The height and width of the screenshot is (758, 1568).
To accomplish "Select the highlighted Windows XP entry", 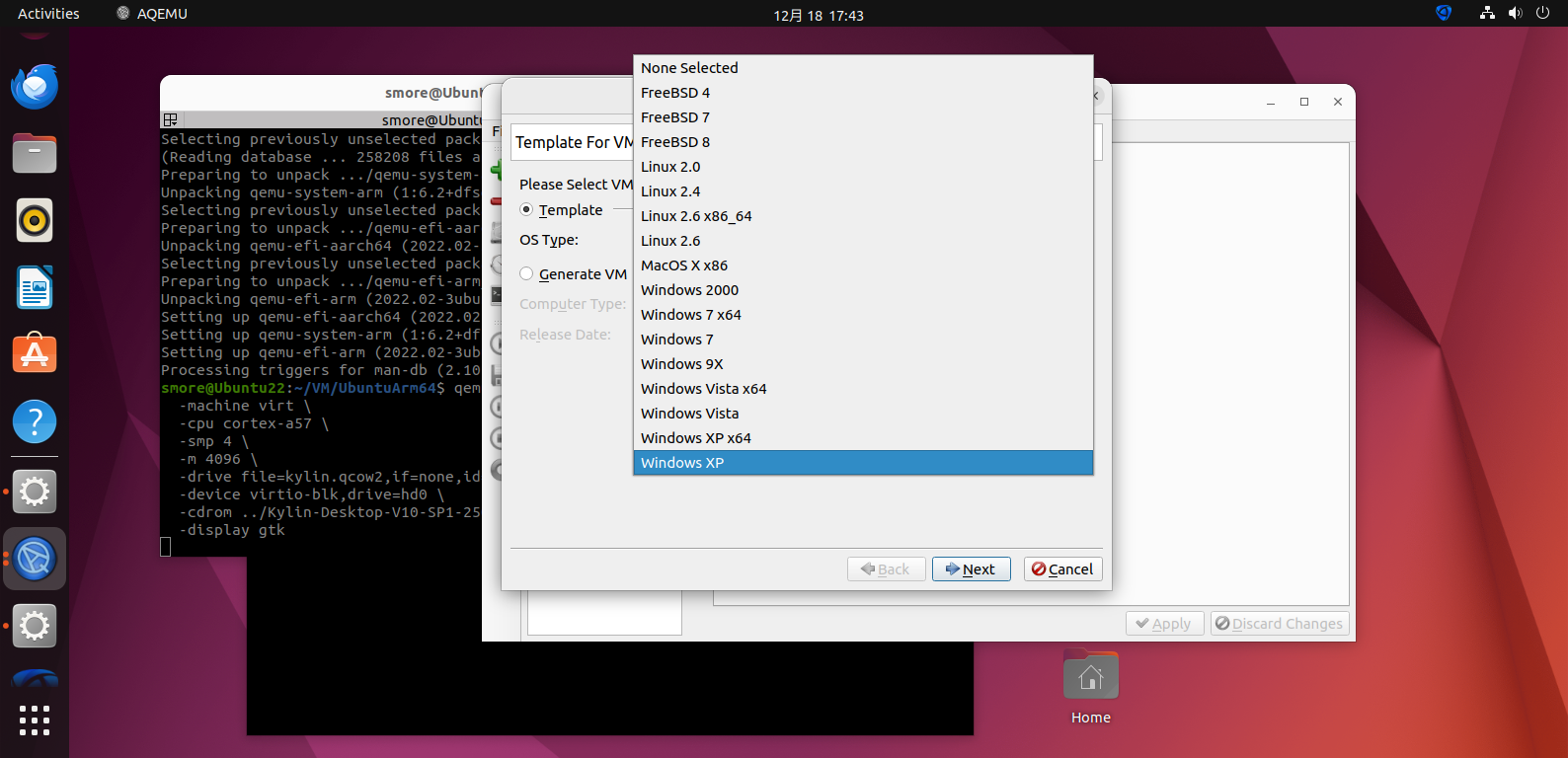I will click(x=863, y=463).
